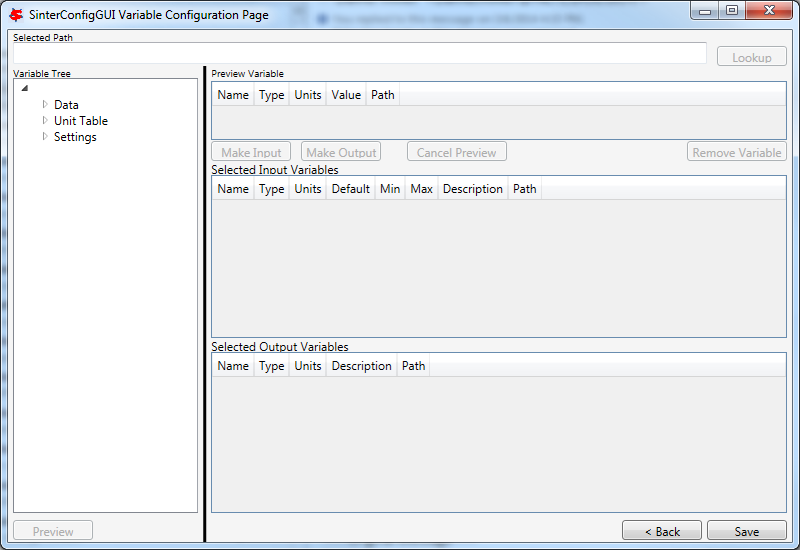Image resolution: width=800 pixels, height=550 pixels.
Task: Click Type header in Selected Output Variables
Action: pyautogui.click(x=271, y=365)
